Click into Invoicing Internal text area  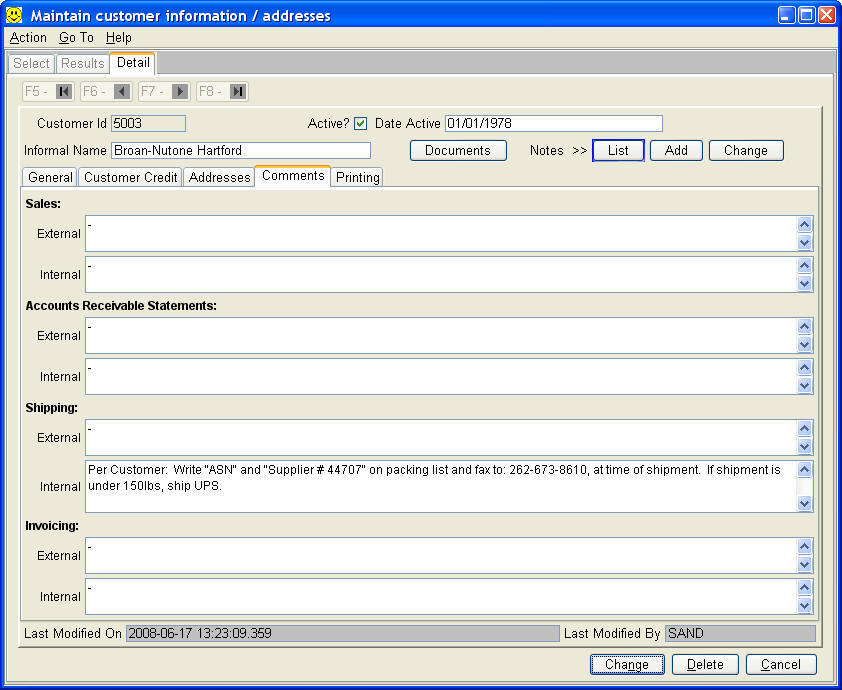[x=441, y=597]
